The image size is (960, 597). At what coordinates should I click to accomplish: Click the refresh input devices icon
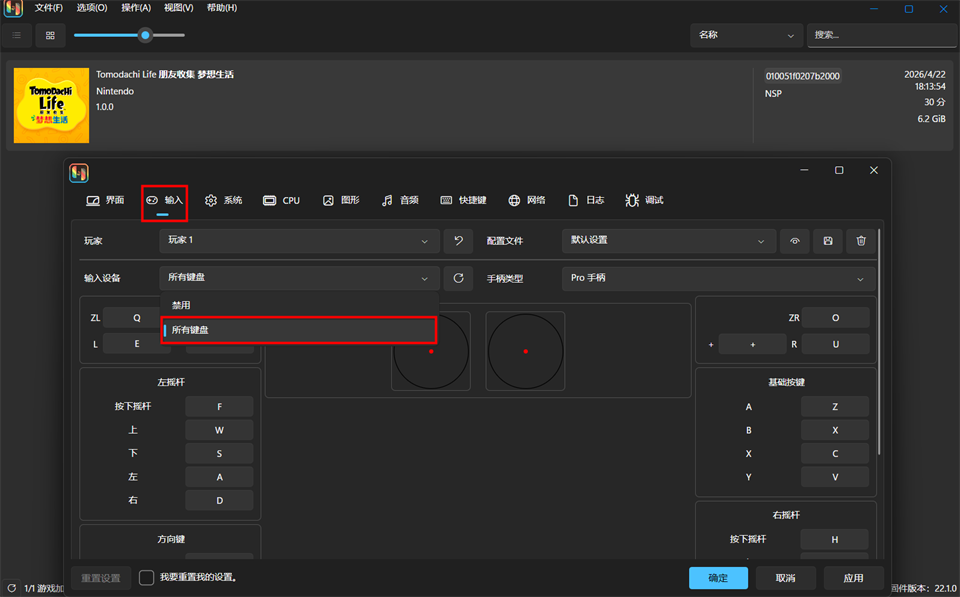click(x=458, y=278)
